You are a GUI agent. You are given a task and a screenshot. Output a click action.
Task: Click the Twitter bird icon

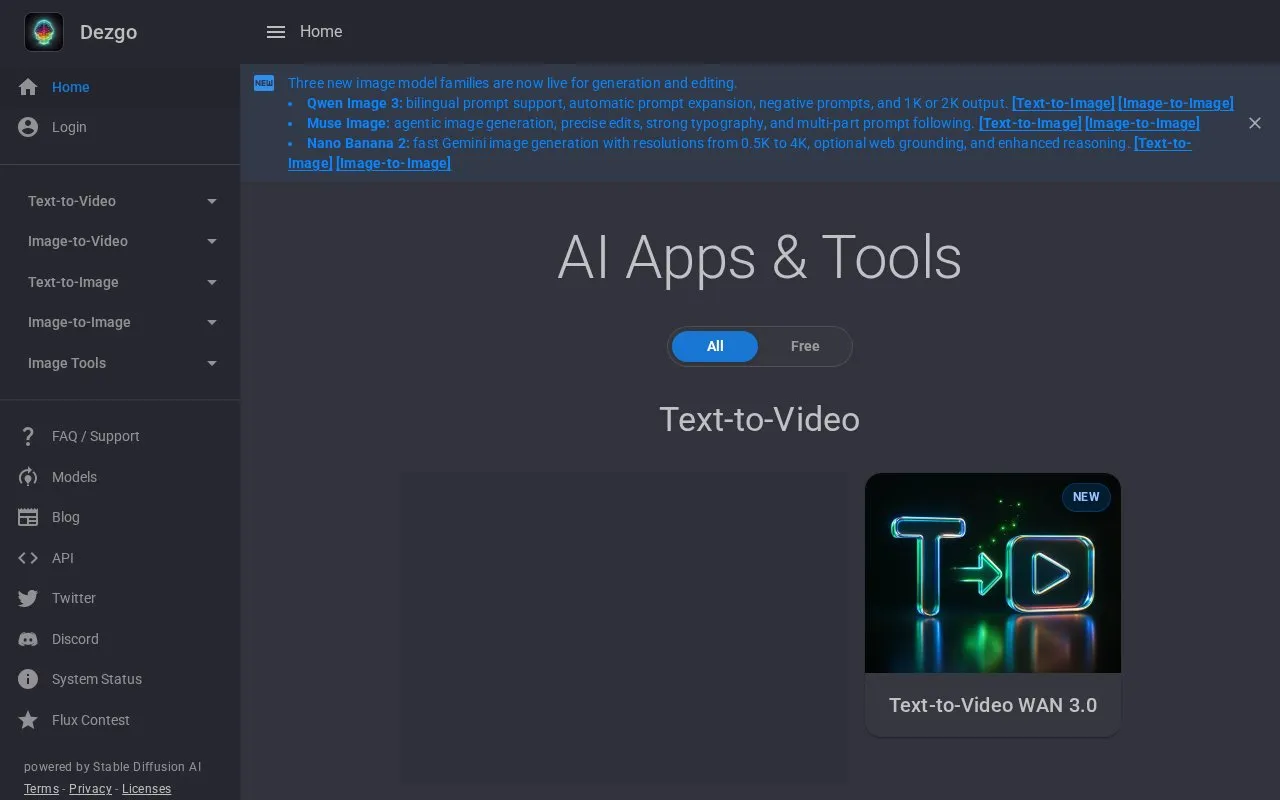tap(28, 598)
